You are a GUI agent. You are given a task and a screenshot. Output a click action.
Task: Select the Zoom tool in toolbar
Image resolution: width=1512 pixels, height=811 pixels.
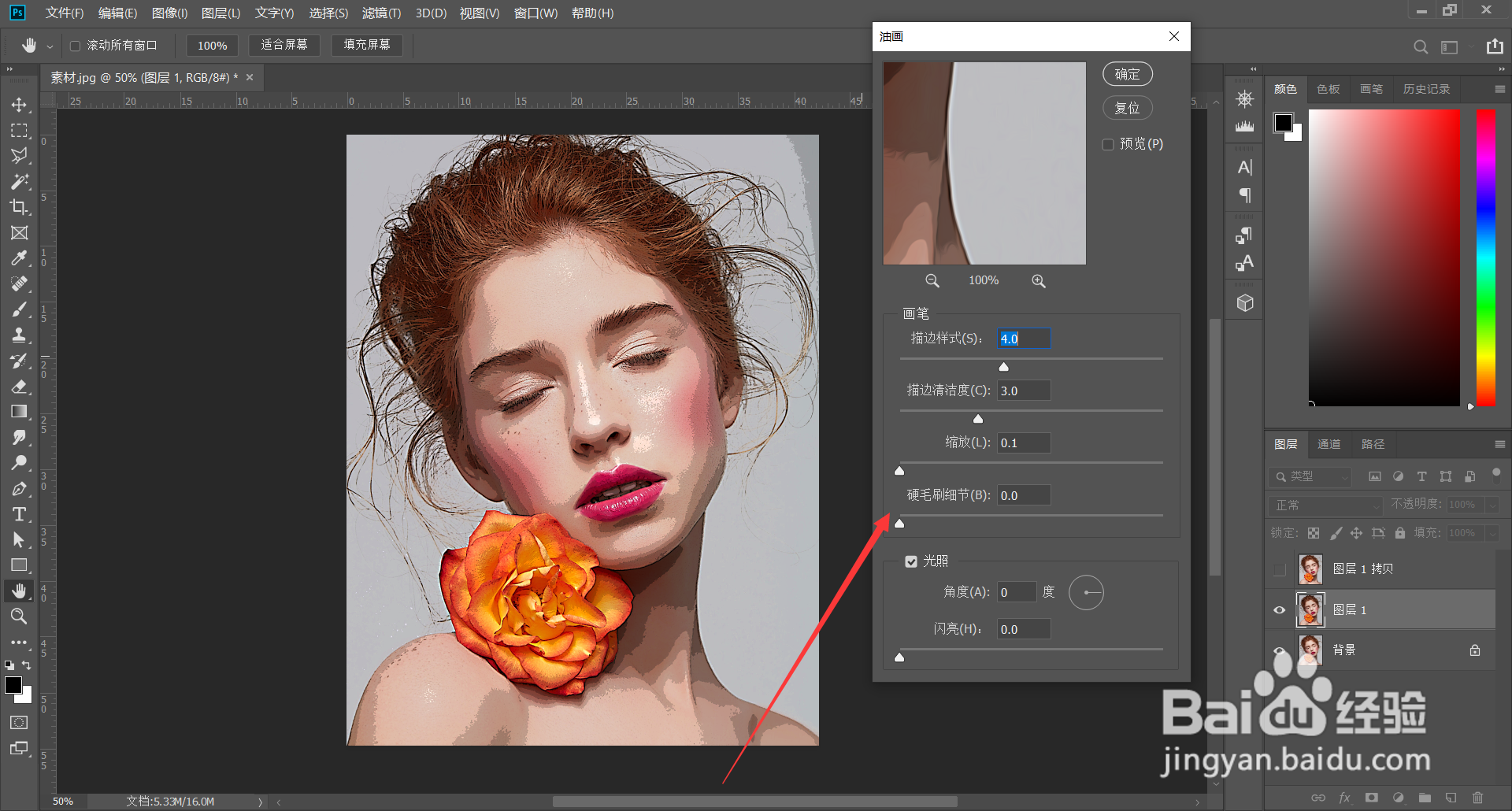tap(19, 617)
